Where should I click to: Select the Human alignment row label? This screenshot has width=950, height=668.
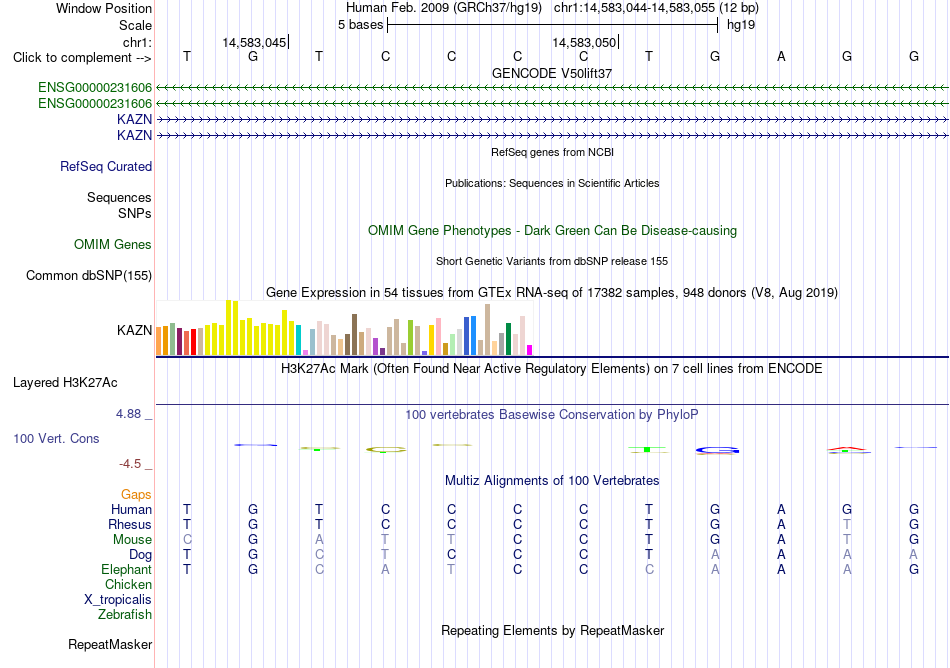(x=131, y=509)
